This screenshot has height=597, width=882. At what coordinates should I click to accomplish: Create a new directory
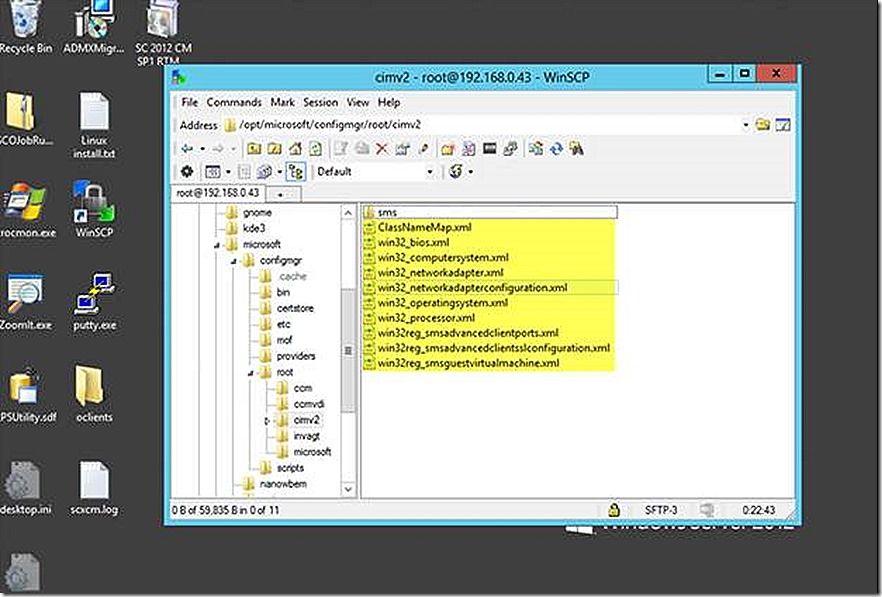447,149
